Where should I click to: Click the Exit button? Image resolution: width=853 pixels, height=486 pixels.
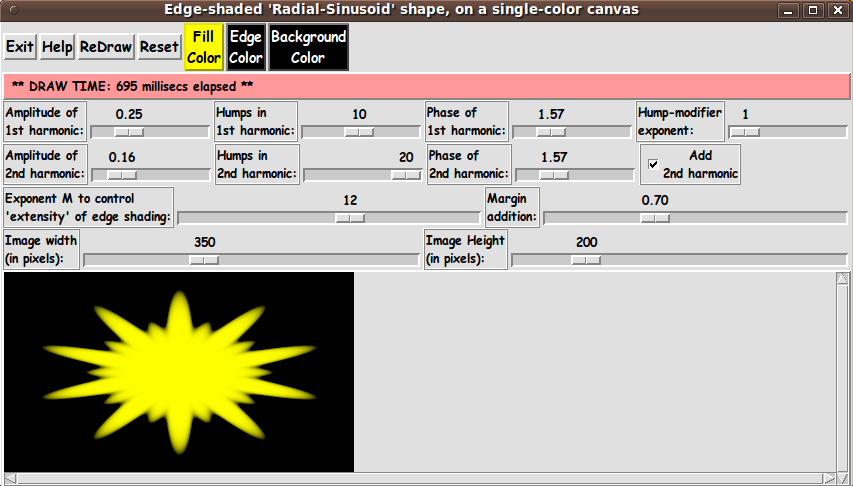click(20, 47)
